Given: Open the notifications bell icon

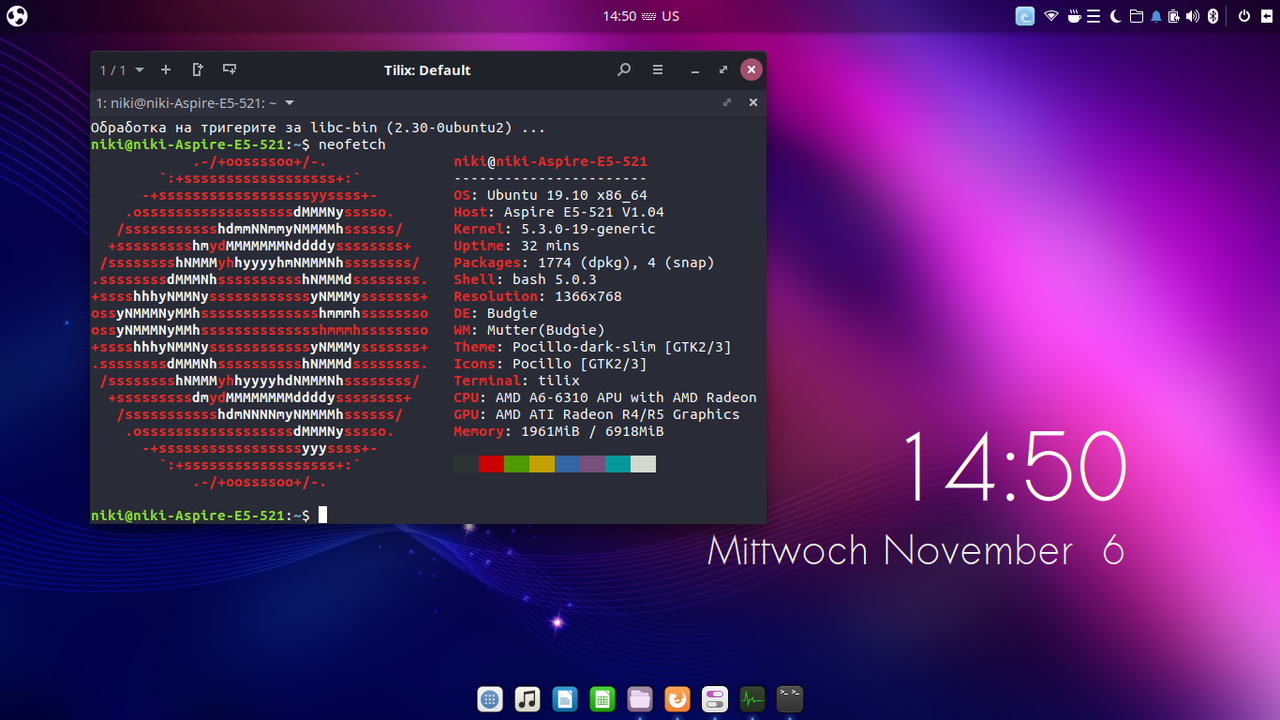Looking at the screenshot, I should [x=1156, y=16].
